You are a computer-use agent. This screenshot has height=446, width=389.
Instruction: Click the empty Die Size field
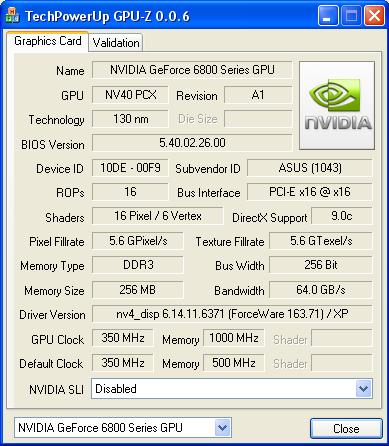(258, 119)
